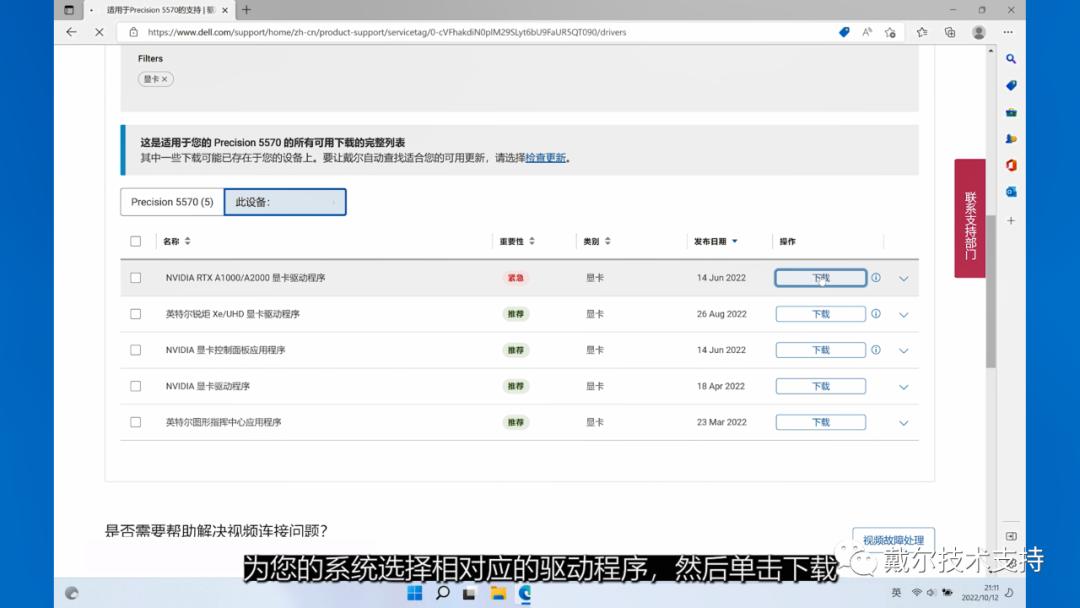Start Read Aloud from the address bar
Viewport: 1080px width, 608px height.
868,32
